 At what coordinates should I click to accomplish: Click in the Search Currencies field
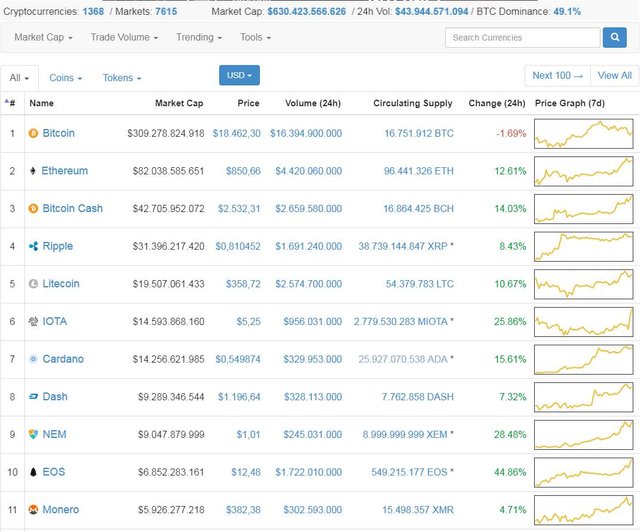tap(522, 38)
